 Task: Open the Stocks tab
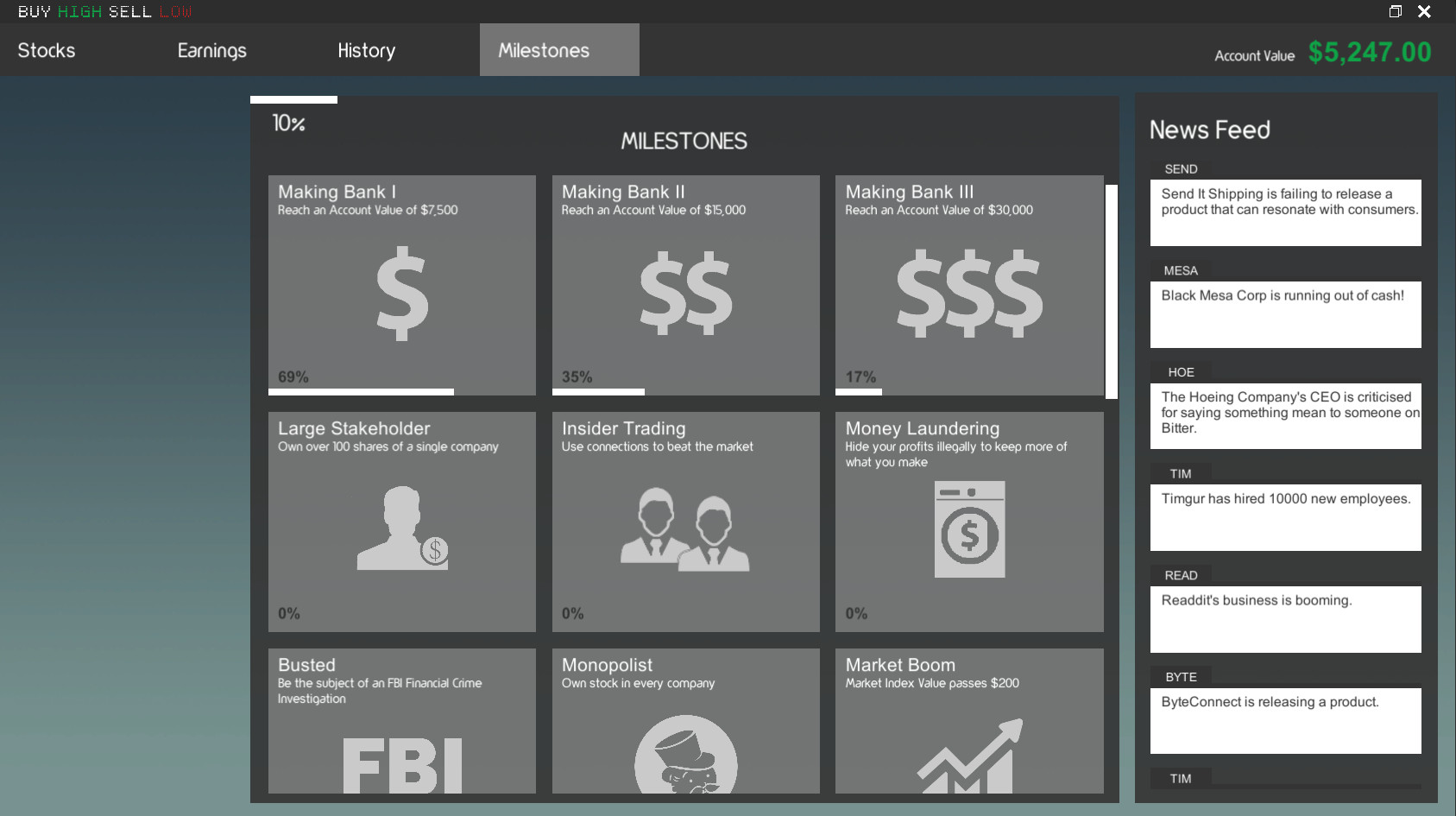pos(47,51)
